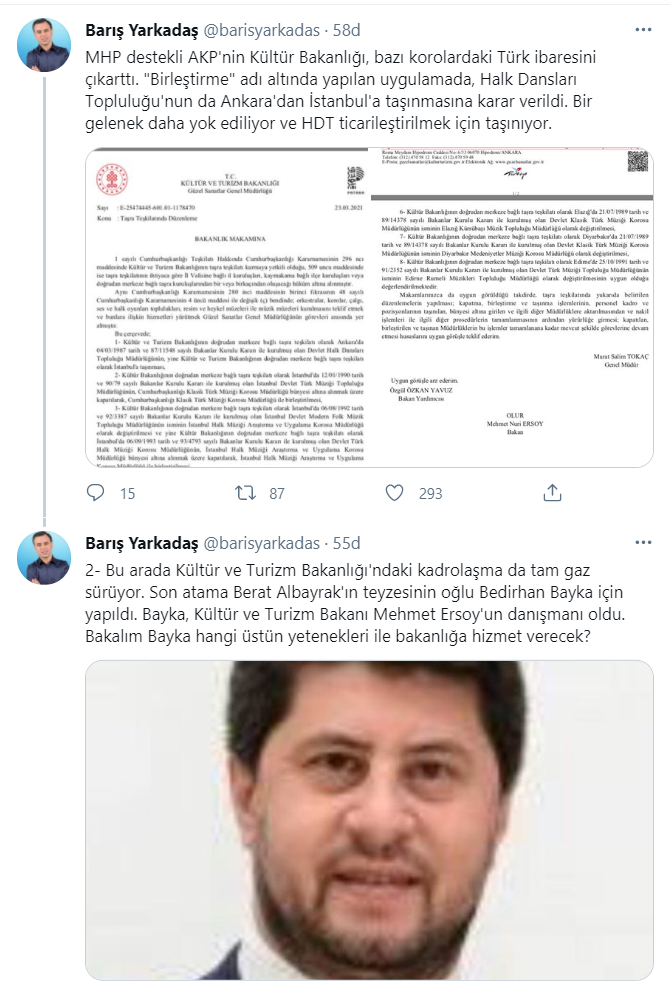Open @barisyarkadas handle on second tweet

262,543
